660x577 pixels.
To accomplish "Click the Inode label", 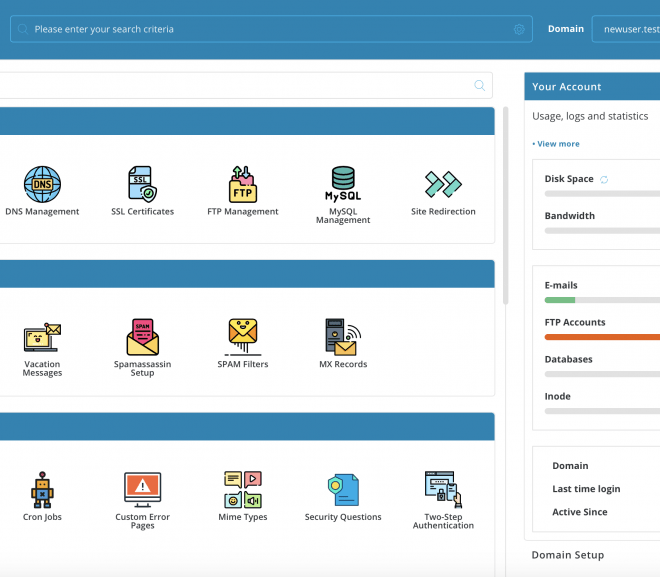I will [x=557, y=396].
